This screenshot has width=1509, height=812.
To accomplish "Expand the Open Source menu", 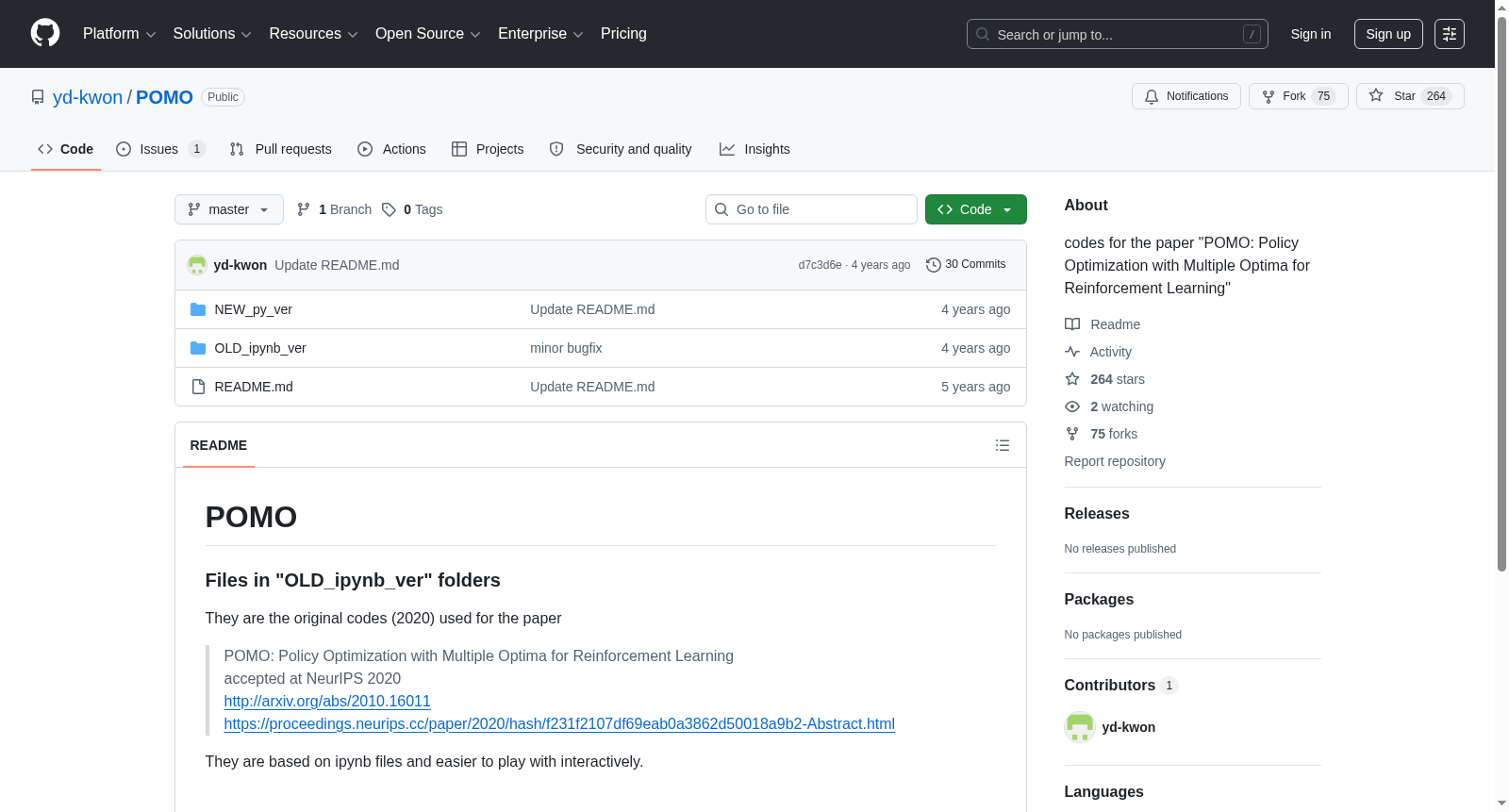I will click(x=428, y=34).
